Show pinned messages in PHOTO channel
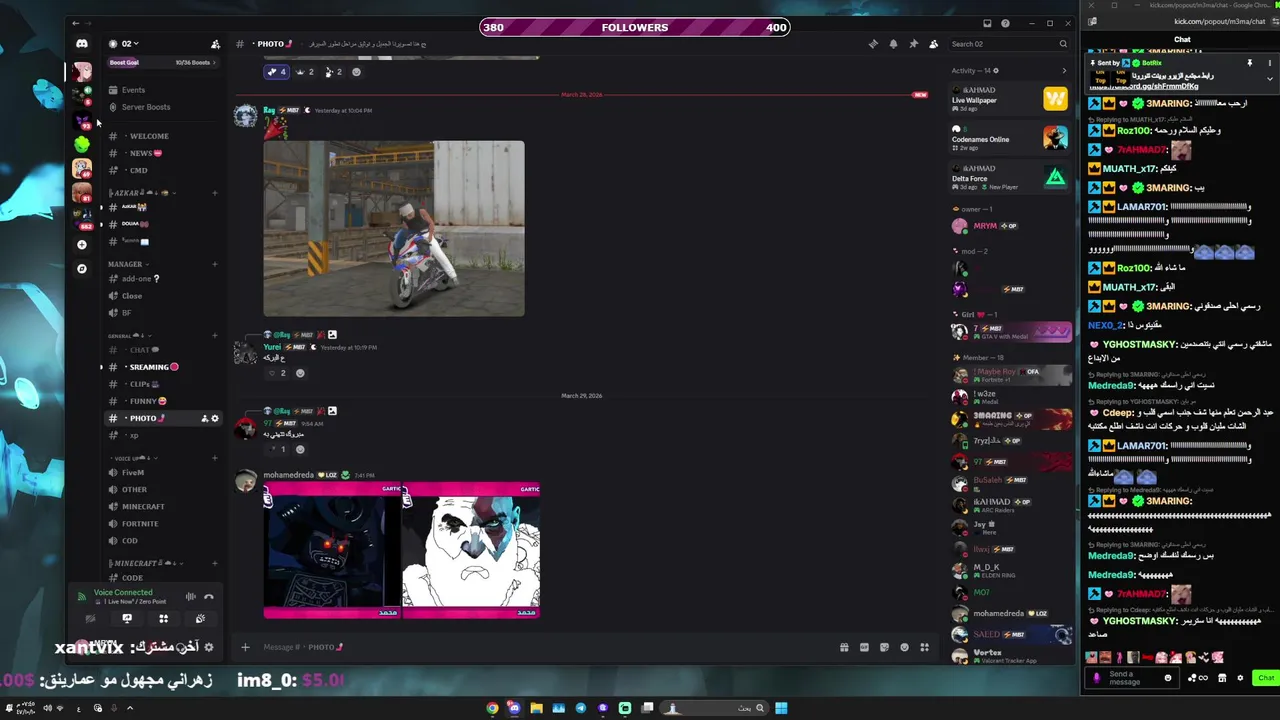This screenshot has width=1280, height=720. [913, 44]
